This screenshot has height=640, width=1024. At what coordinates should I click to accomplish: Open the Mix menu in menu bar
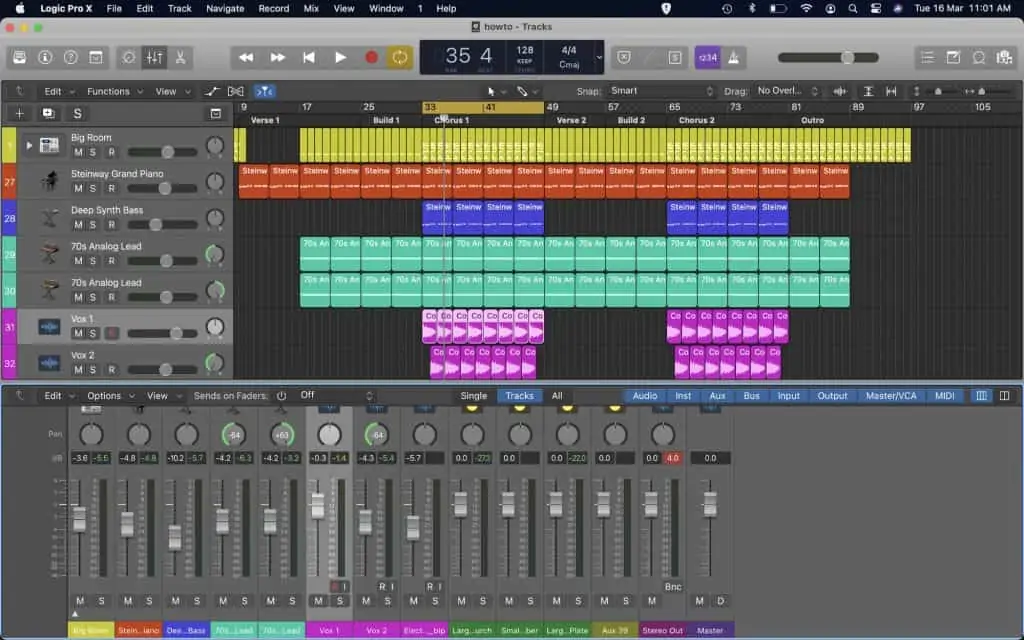(x=311, y=8)
